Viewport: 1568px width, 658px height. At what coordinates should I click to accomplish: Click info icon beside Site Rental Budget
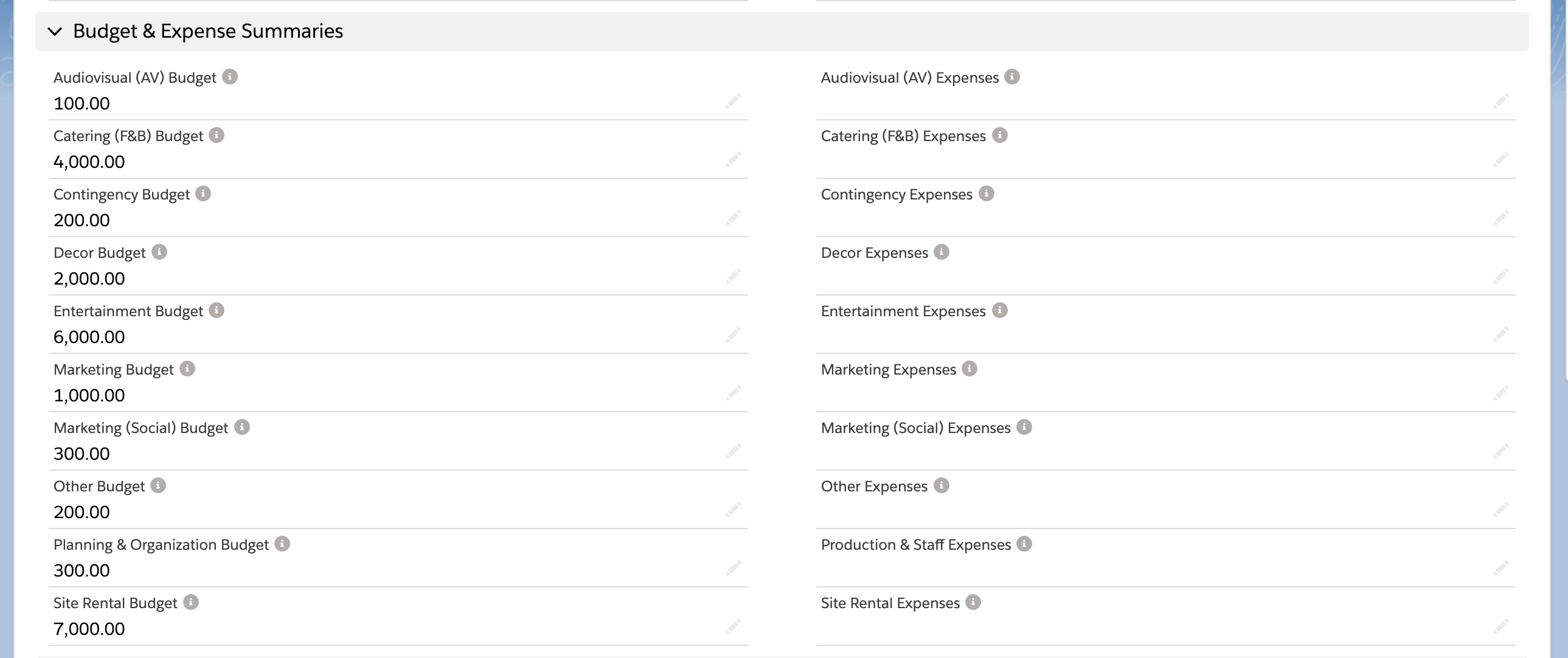190,603
